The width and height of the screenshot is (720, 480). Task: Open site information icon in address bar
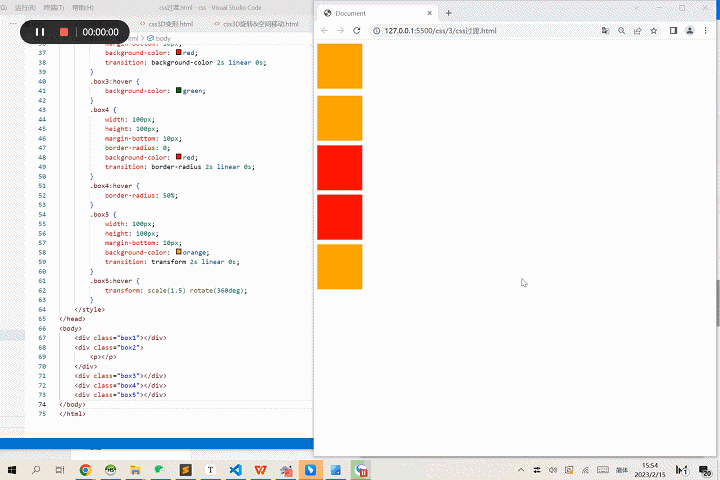tap(377, 31)
